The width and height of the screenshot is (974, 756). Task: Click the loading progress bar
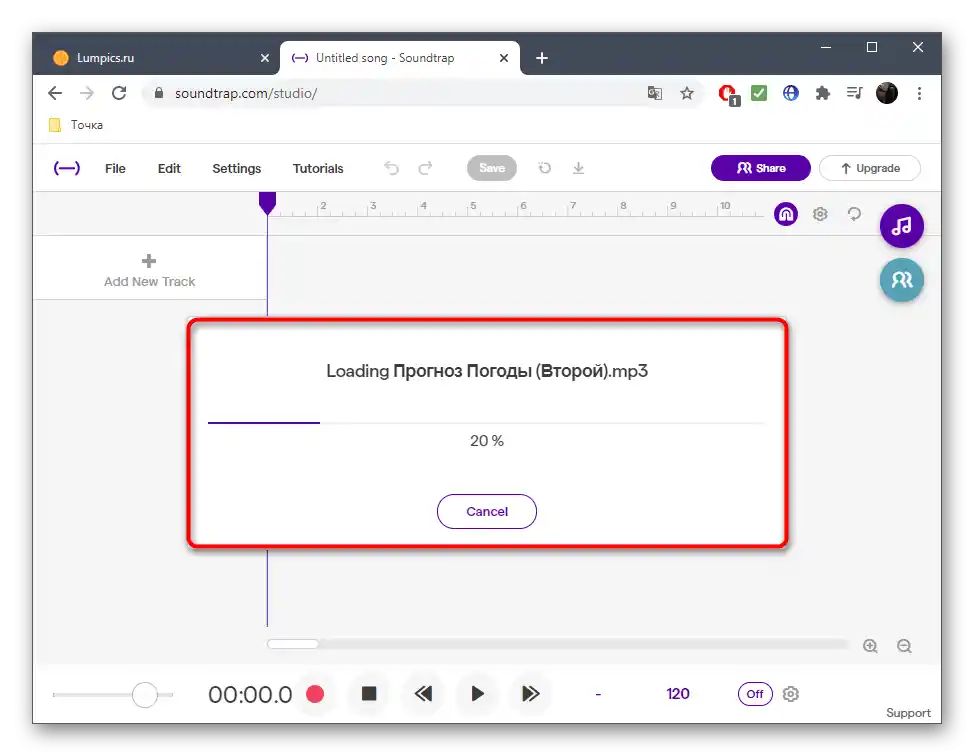486,423
